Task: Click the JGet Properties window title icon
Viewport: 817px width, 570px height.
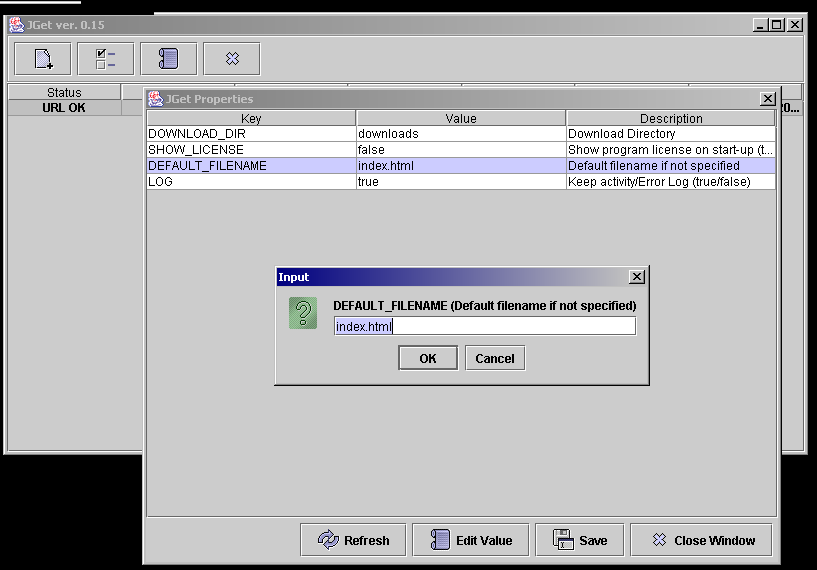Action: click(x=155, y=98)
